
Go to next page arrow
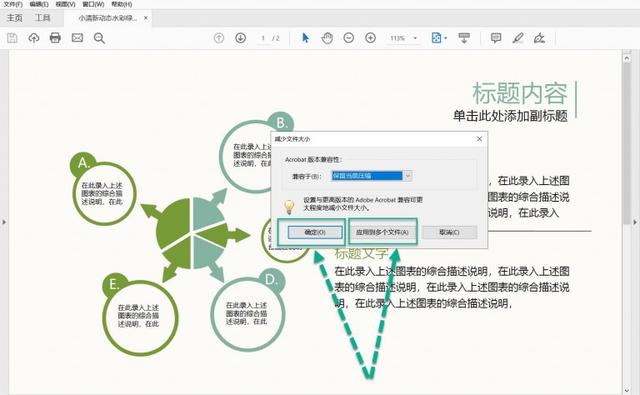[240, 38]
